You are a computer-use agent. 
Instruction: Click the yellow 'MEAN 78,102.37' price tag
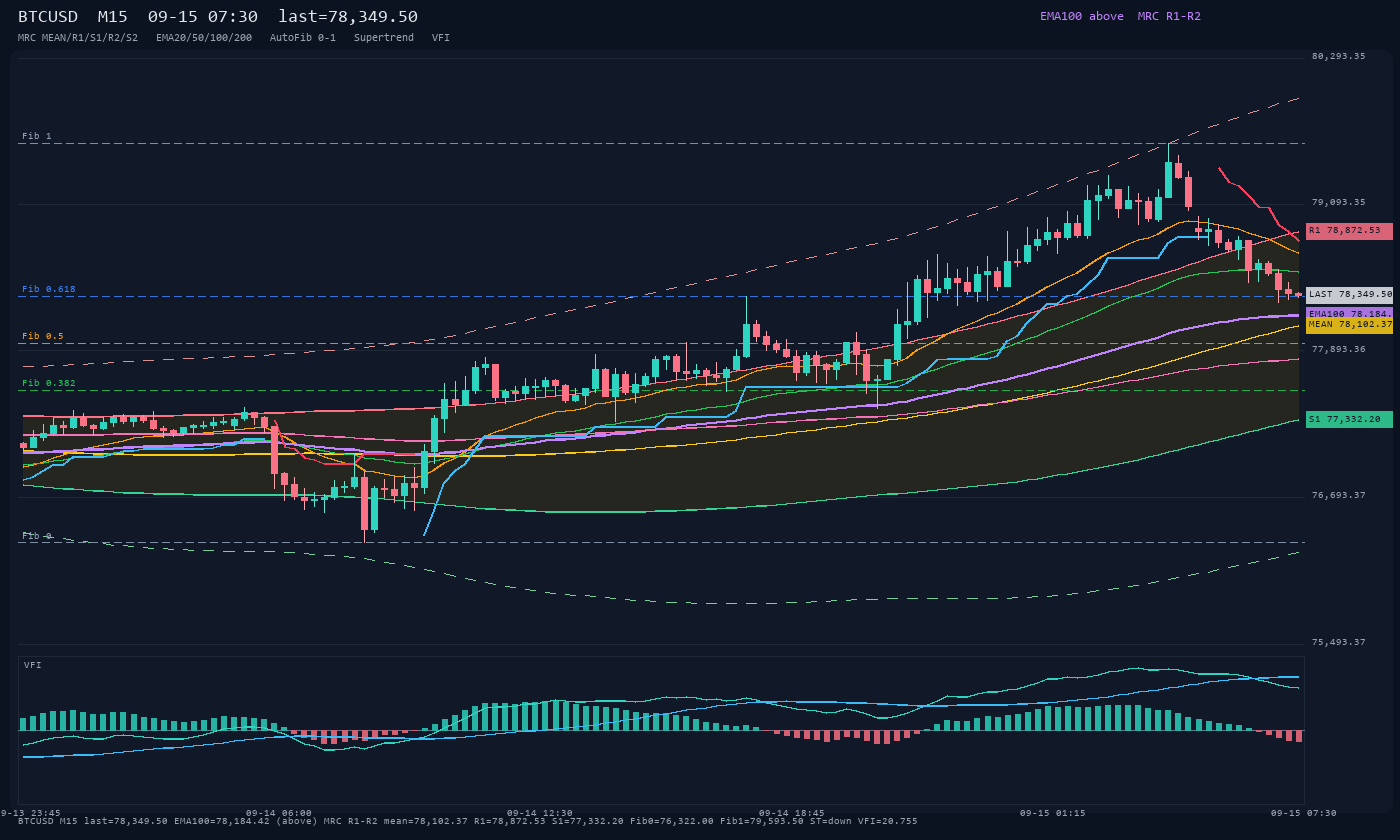coord(1349,325)
